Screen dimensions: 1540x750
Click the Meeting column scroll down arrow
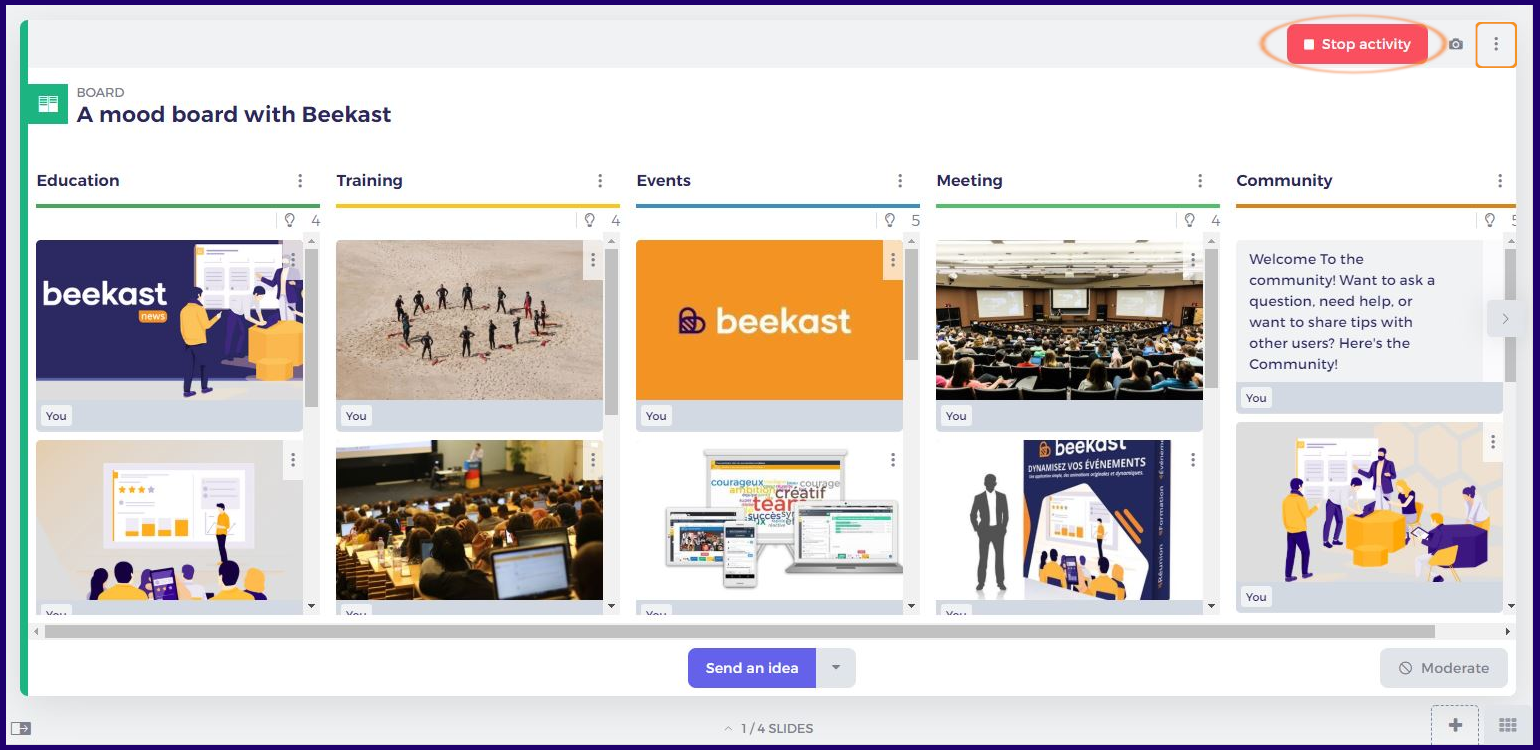click(x=1211, y=606)
